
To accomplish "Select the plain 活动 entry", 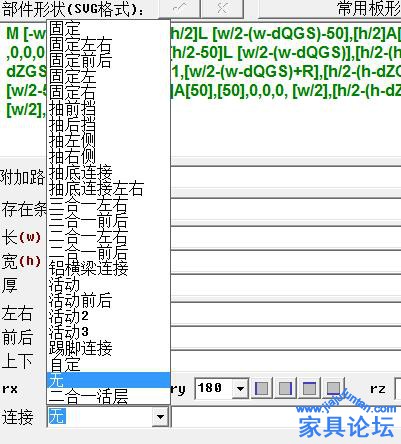I will (108, 284).
